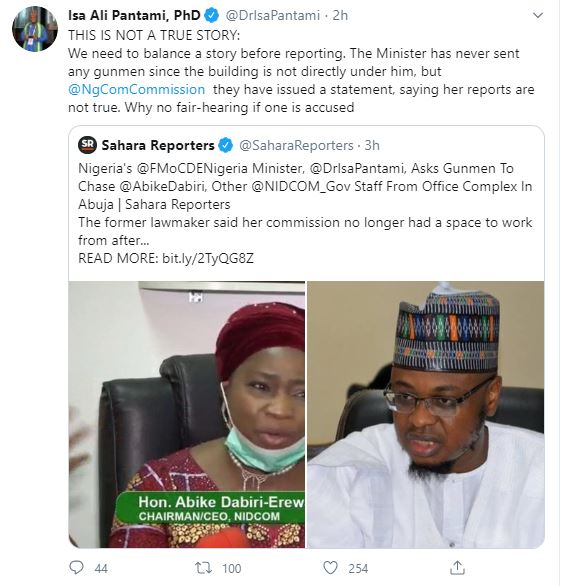Like the tweet with the heart icon

pos(330,568)
